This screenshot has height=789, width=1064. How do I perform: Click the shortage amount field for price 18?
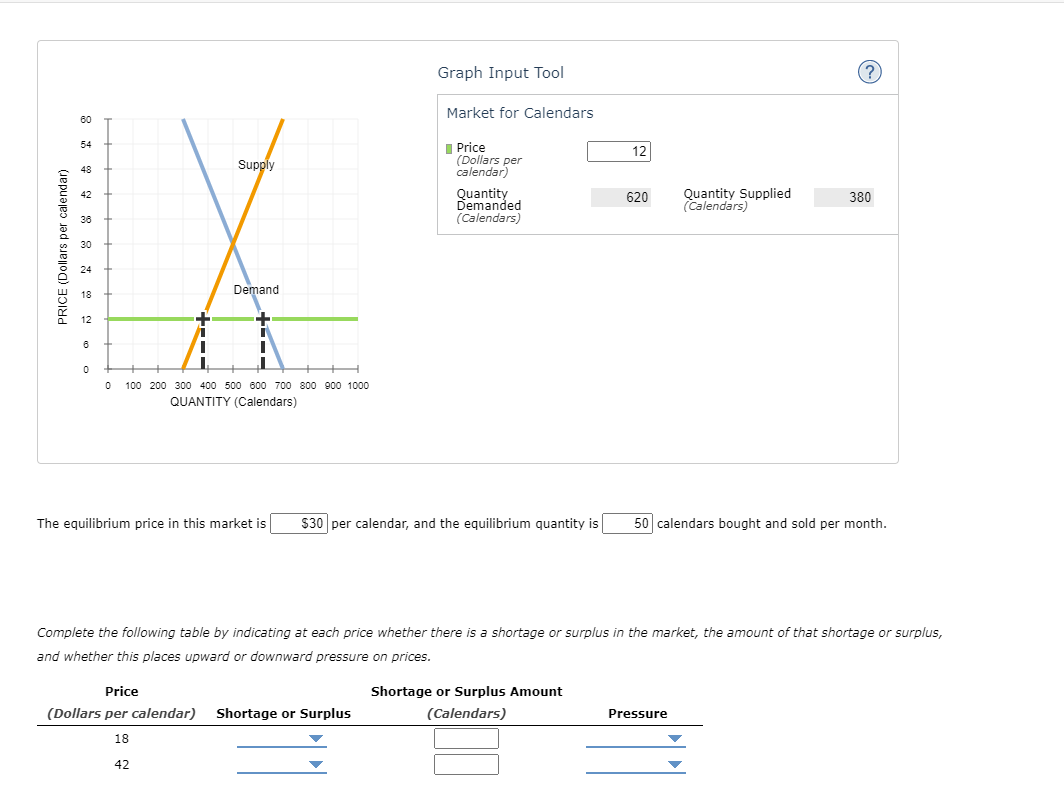pyautogui.click(x=466, y=737)
